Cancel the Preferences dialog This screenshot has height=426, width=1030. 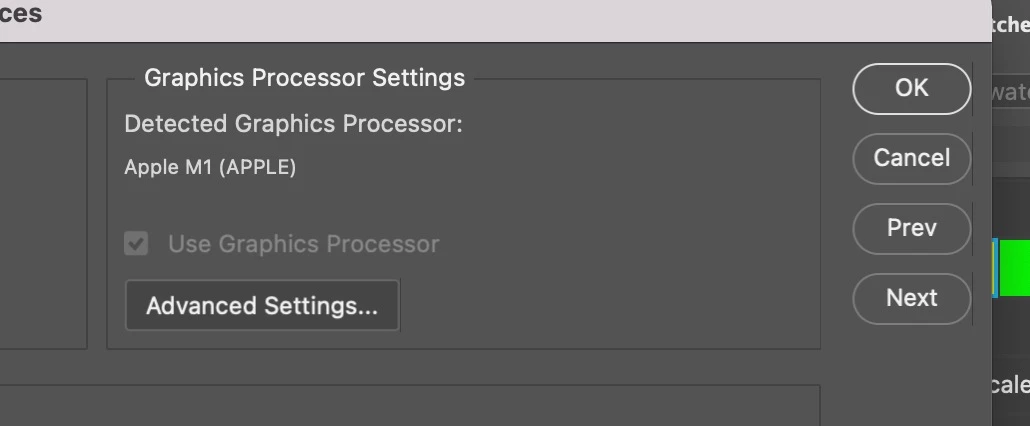tap(911, 158)
